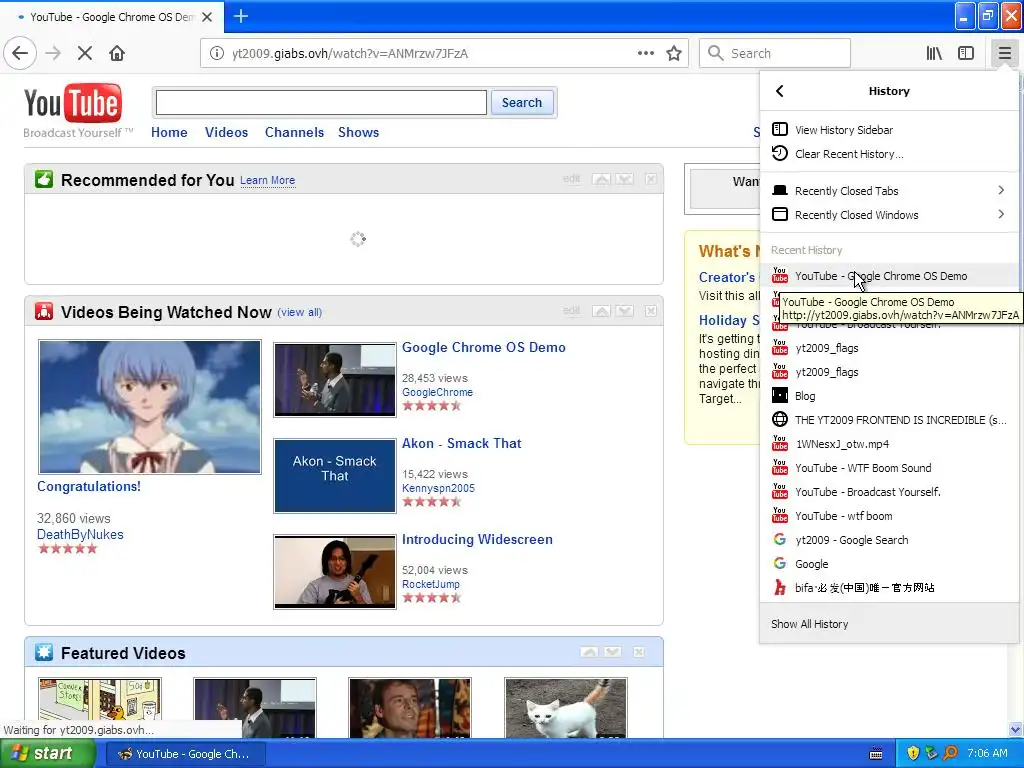Image resolution: width=1024 pixels, height=768 pixels.
Task: Choose Clear Recent History
Action: pos(889,154)
